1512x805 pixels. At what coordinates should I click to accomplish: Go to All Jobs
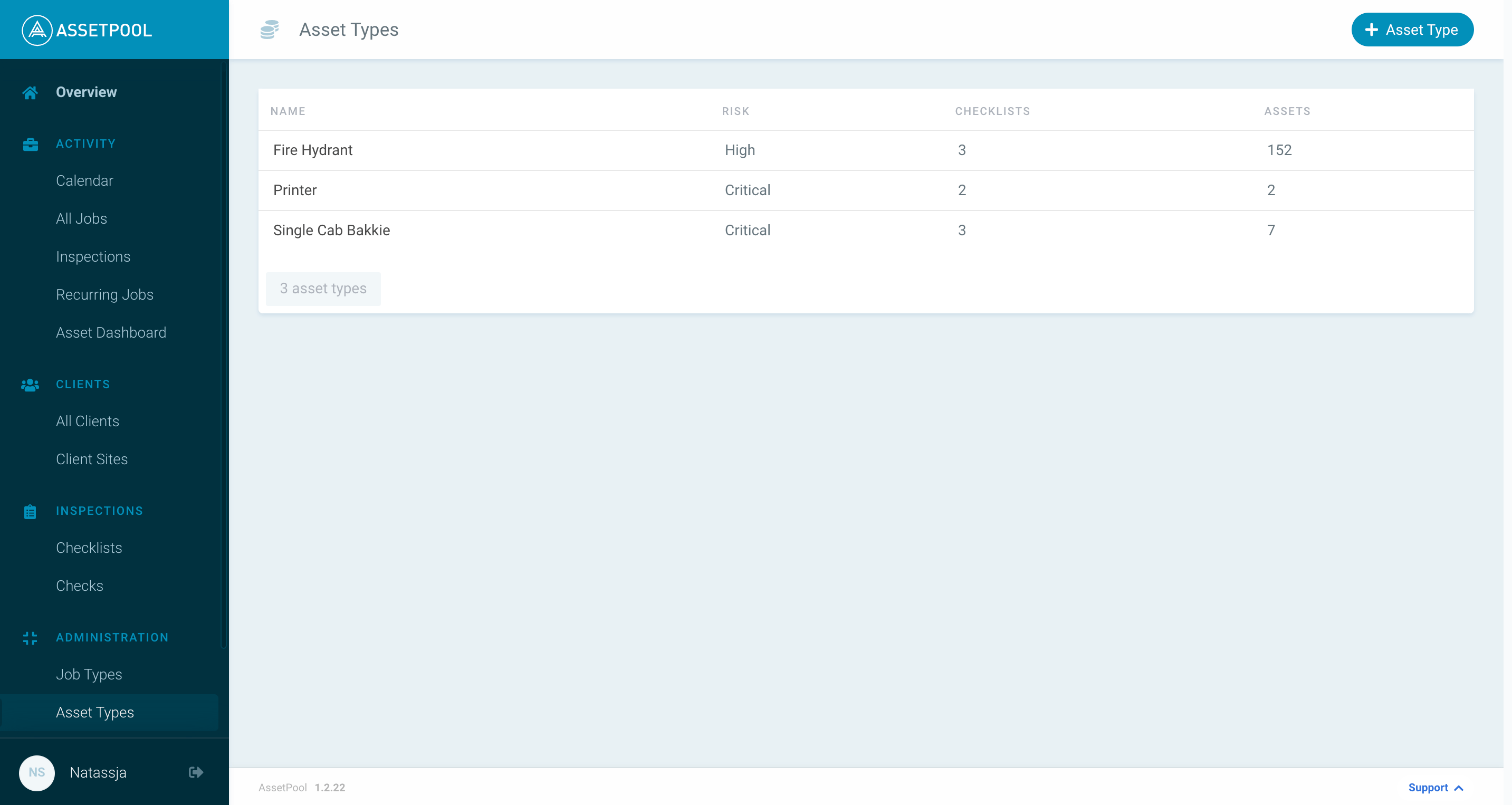coord(82,219)
